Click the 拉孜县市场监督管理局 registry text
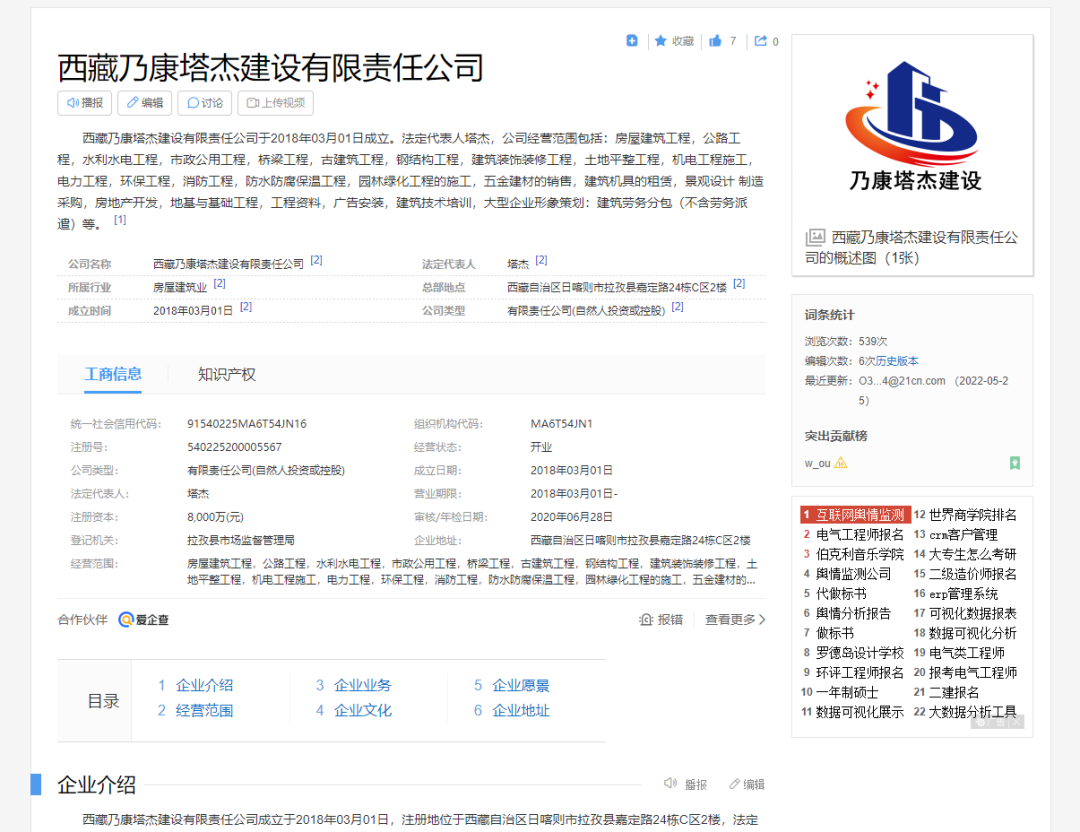Image resolution: width=1080 pixels, height=832 pixels. coord(240,540)
